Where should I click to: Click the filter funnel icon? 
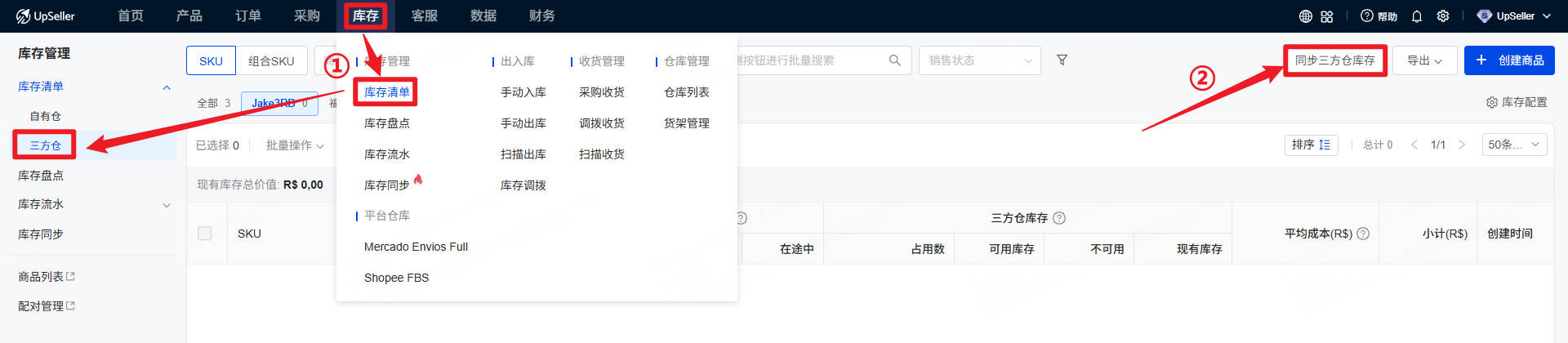tap(1062, 60)
